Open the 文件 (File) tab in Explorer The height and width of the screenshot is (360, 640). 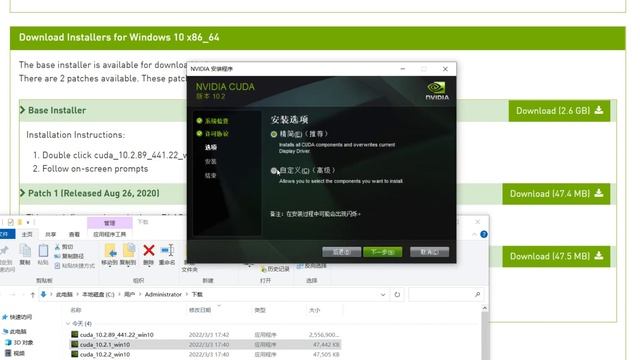(6, 234)
